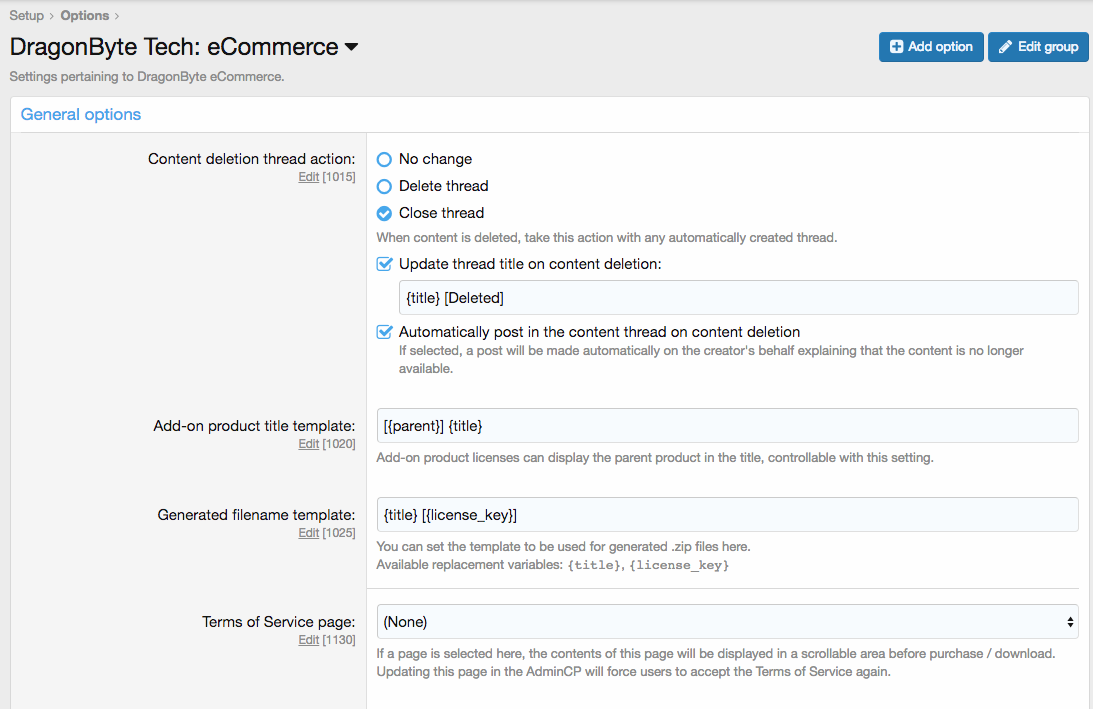Click the Edit group button label
This screenshot has height=709, width=1093.
click(x=1048, y=47)
